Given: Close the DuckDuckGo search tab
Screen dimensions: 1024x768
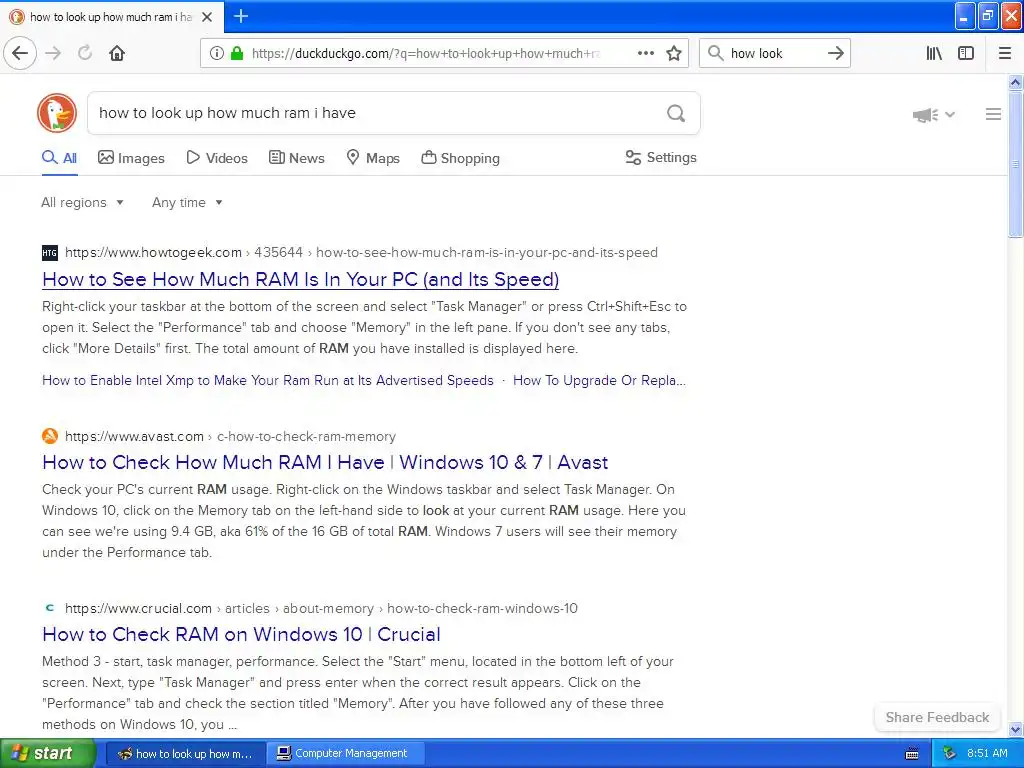Looking at the screenshot, I should pos(207,17).
